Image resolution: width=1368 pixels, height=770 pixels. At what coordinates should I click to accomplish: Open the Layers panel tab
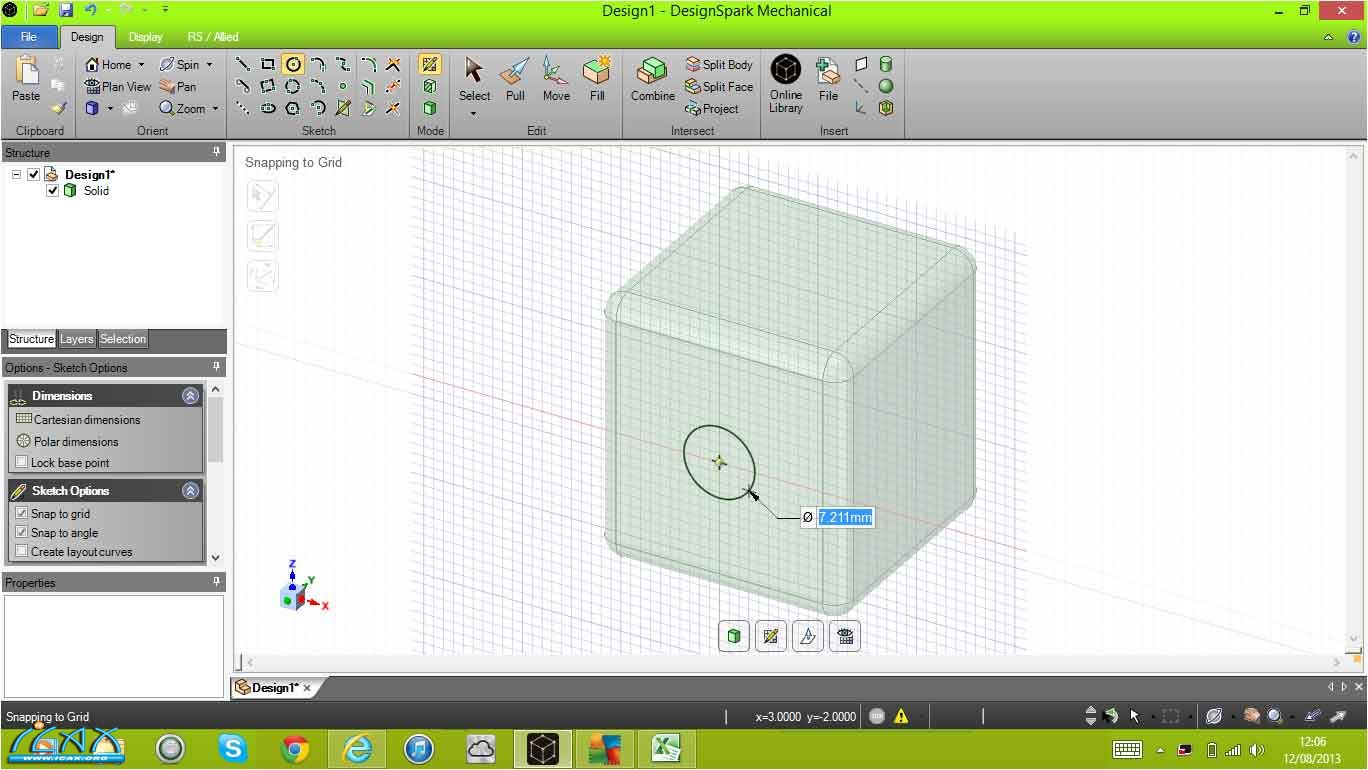(76, 339)
